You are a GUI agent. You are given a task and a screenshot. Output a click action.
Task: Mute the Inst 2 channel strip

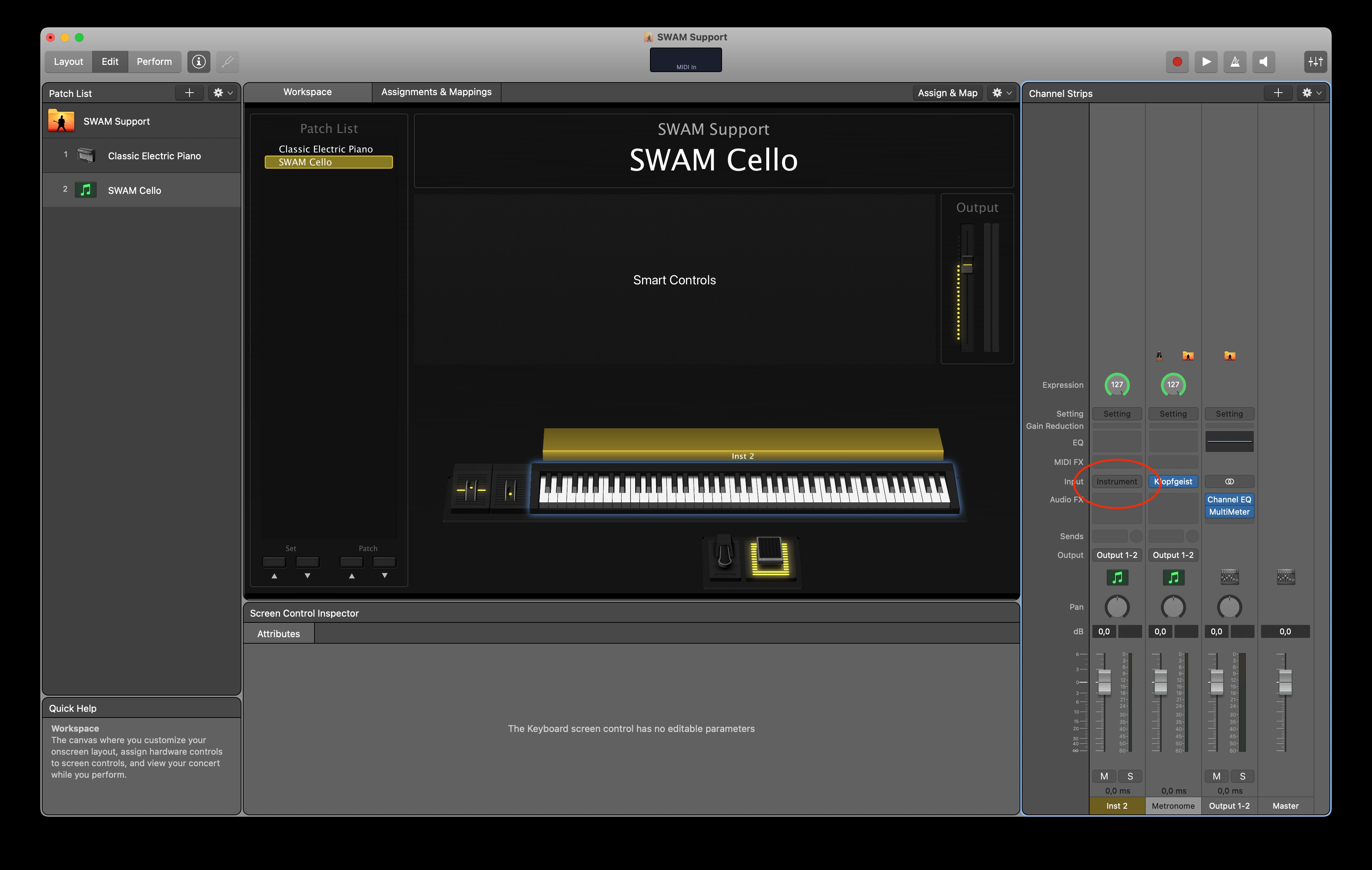(1104, 776)
